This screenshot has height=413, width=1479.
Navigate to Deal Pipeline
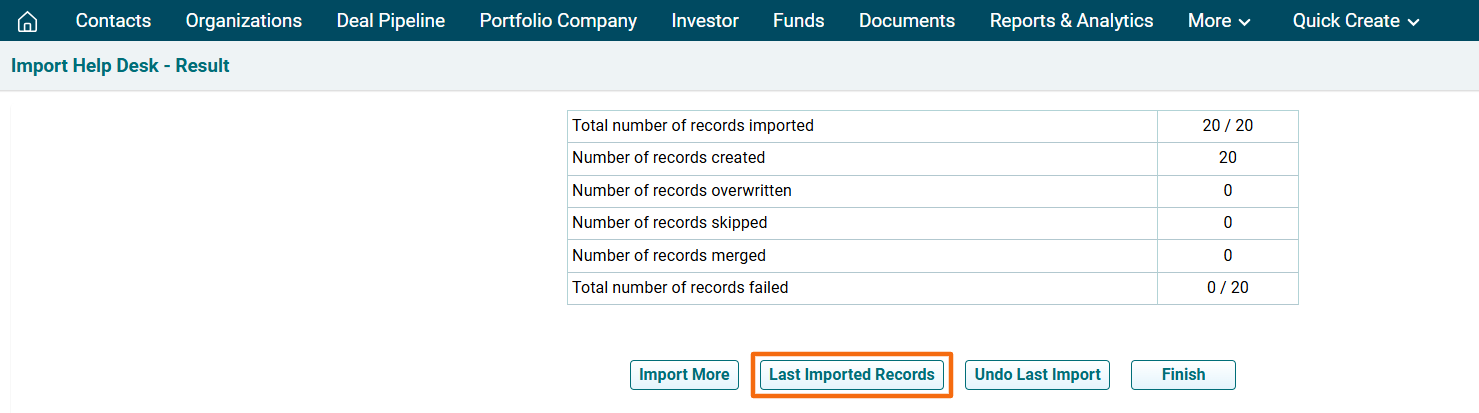pyautogui.click(x=390, y=21)
